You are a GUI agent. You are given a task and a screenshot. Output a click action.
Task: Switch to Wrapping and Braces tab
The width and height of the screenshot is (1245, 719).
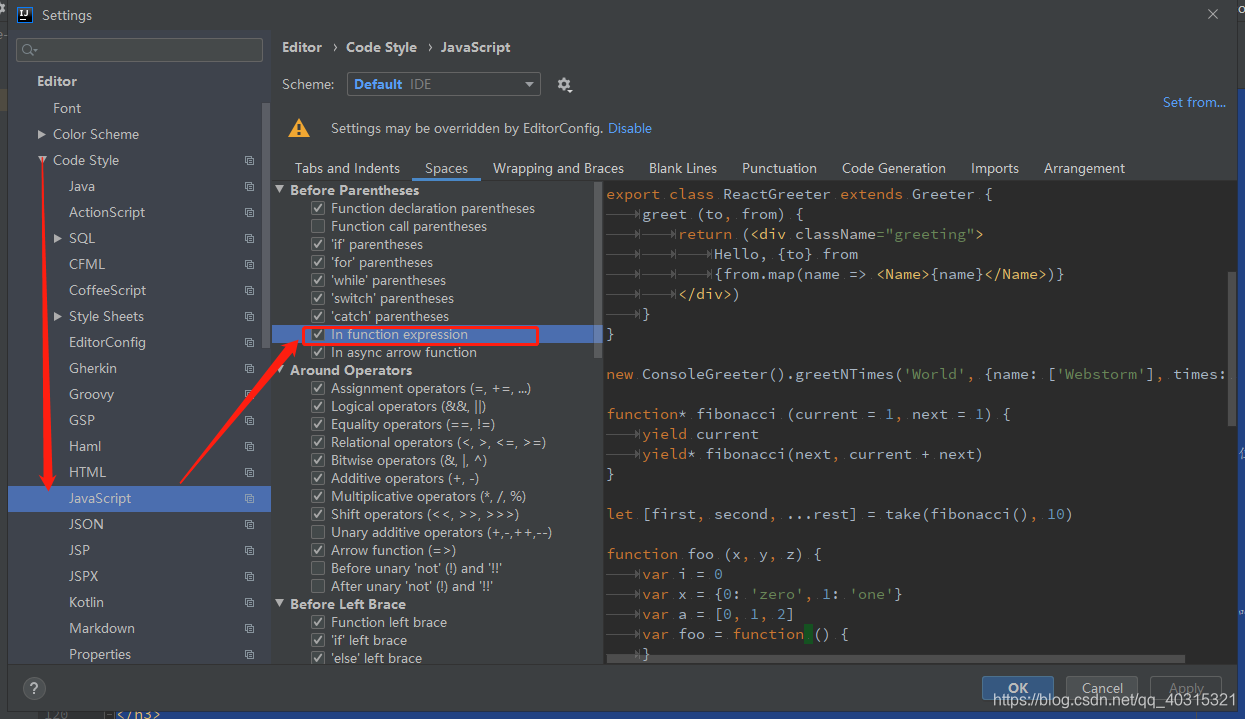click(x=558, y=168)
